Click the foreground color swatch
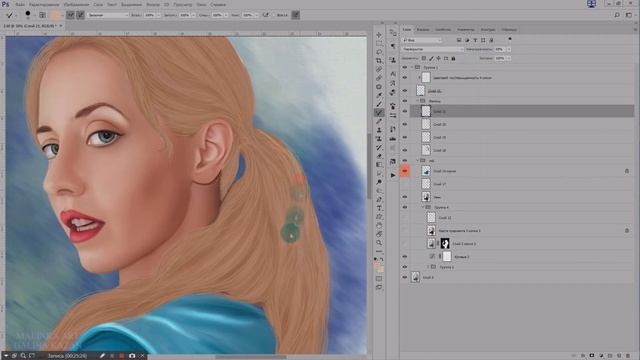 (x=378, y=266)
